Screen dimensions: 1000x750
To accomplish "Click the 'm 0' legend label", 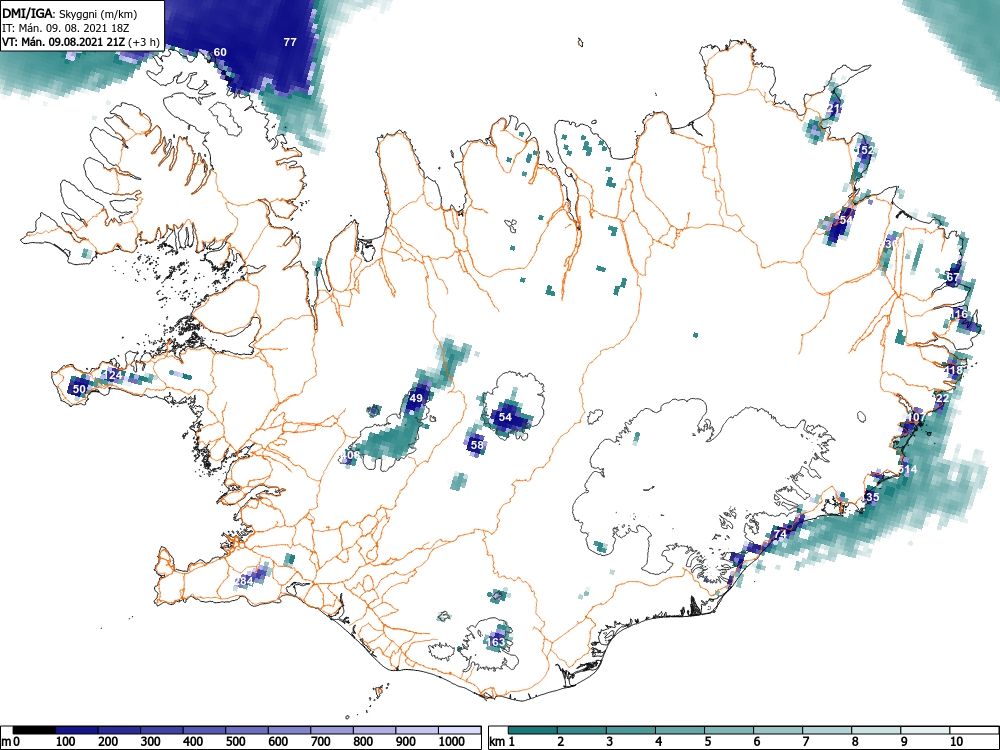I will point(11,742).
